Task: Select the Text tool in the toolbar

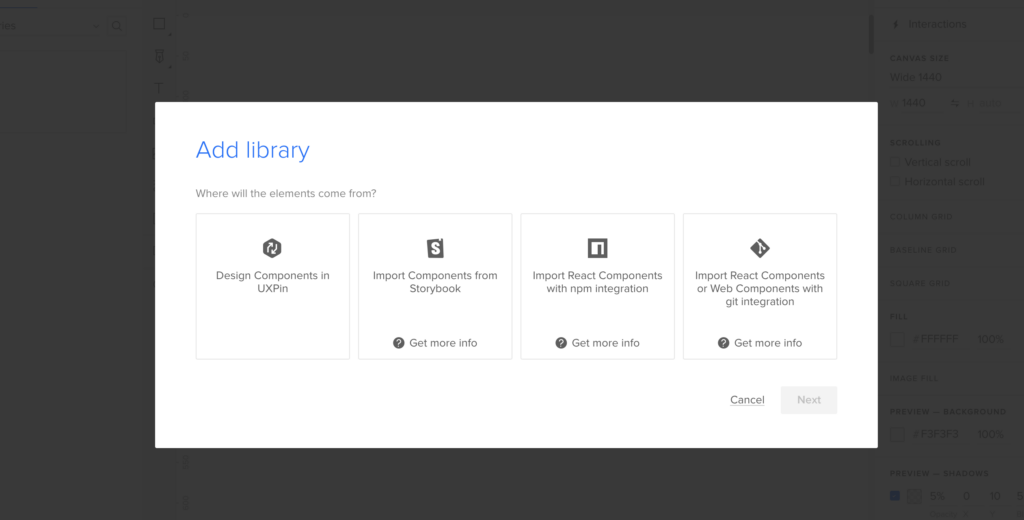Action: point(158,88)
